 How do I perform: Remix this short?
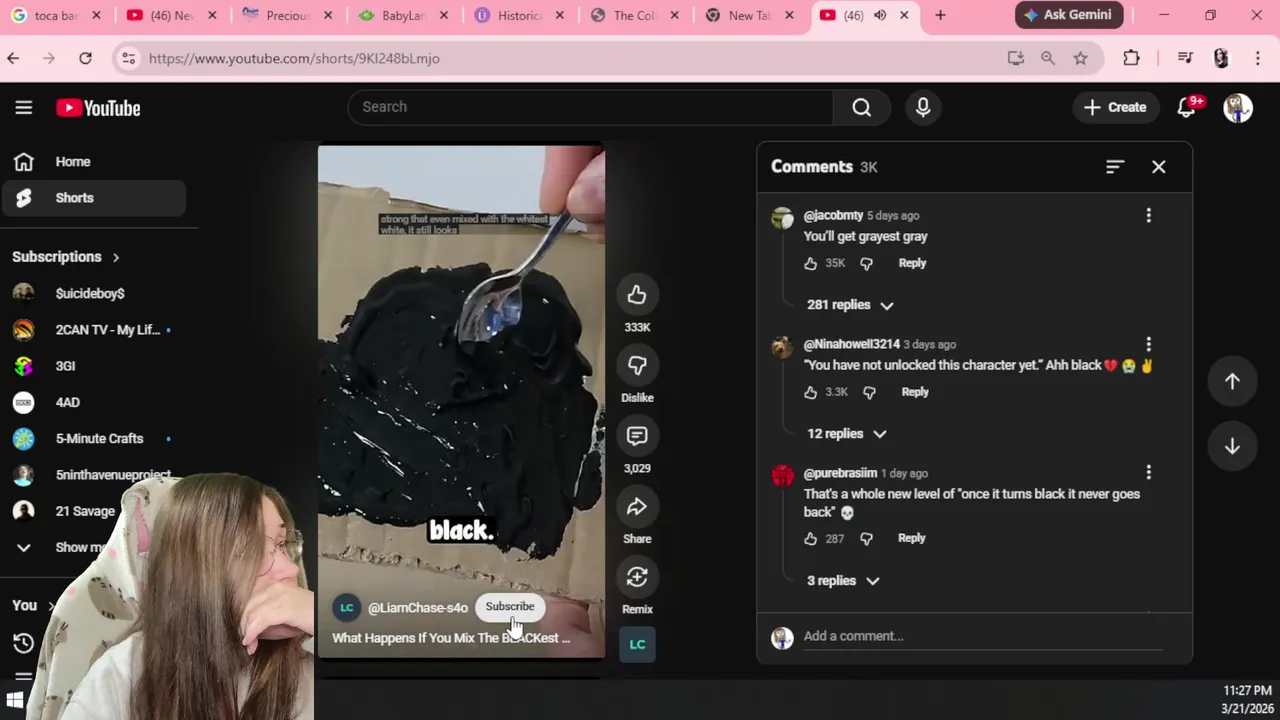point(637,577)
